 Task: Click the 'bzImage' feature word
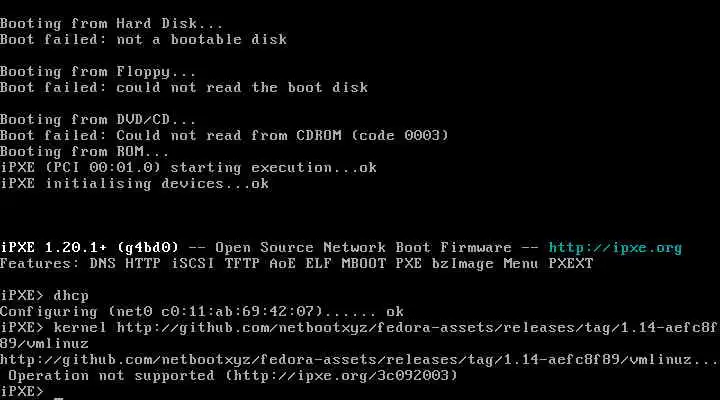coord(462,264)
